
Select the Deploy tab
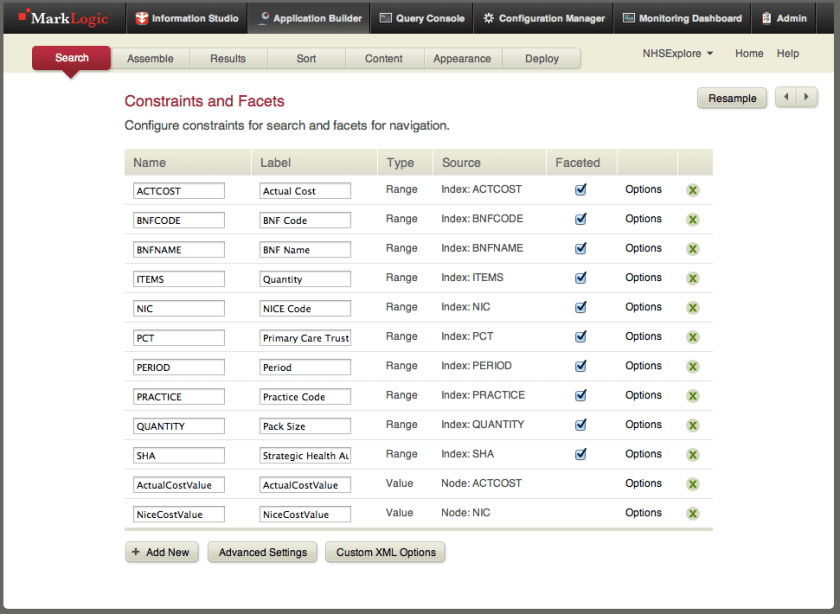pyautogui.click(x=541, y=58)
